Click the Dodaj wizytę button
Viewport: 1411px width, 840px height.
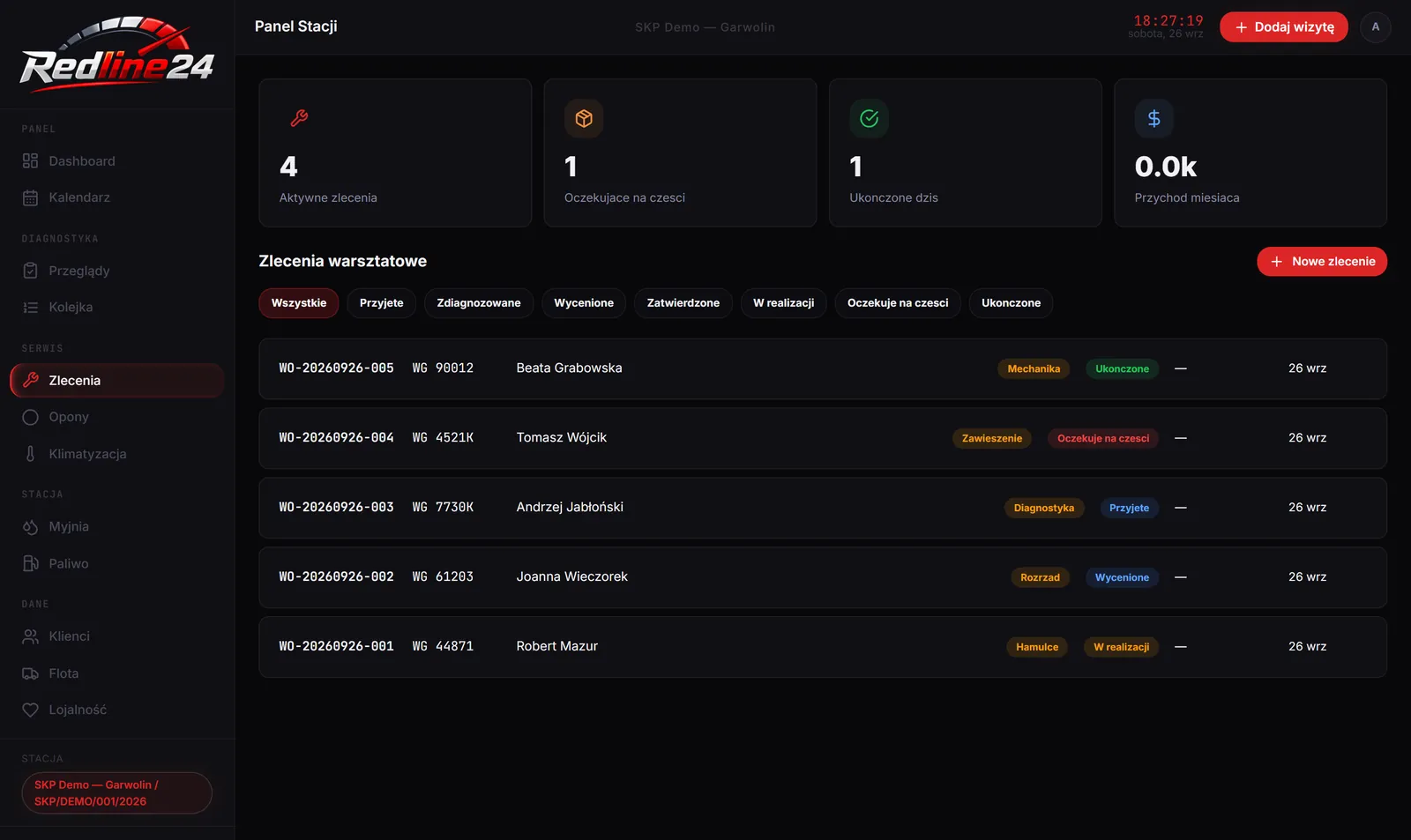1284,26
